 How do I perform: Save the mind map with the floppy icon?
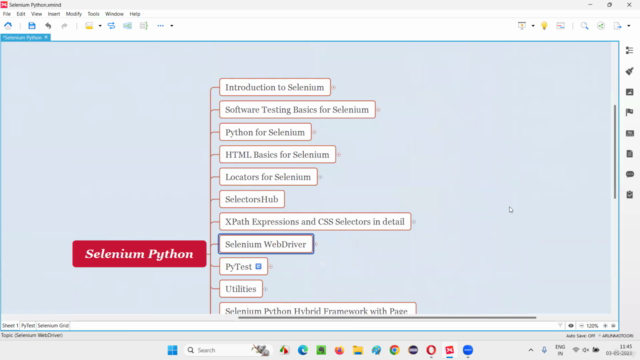pyautogui.click(x=31, y=26)
